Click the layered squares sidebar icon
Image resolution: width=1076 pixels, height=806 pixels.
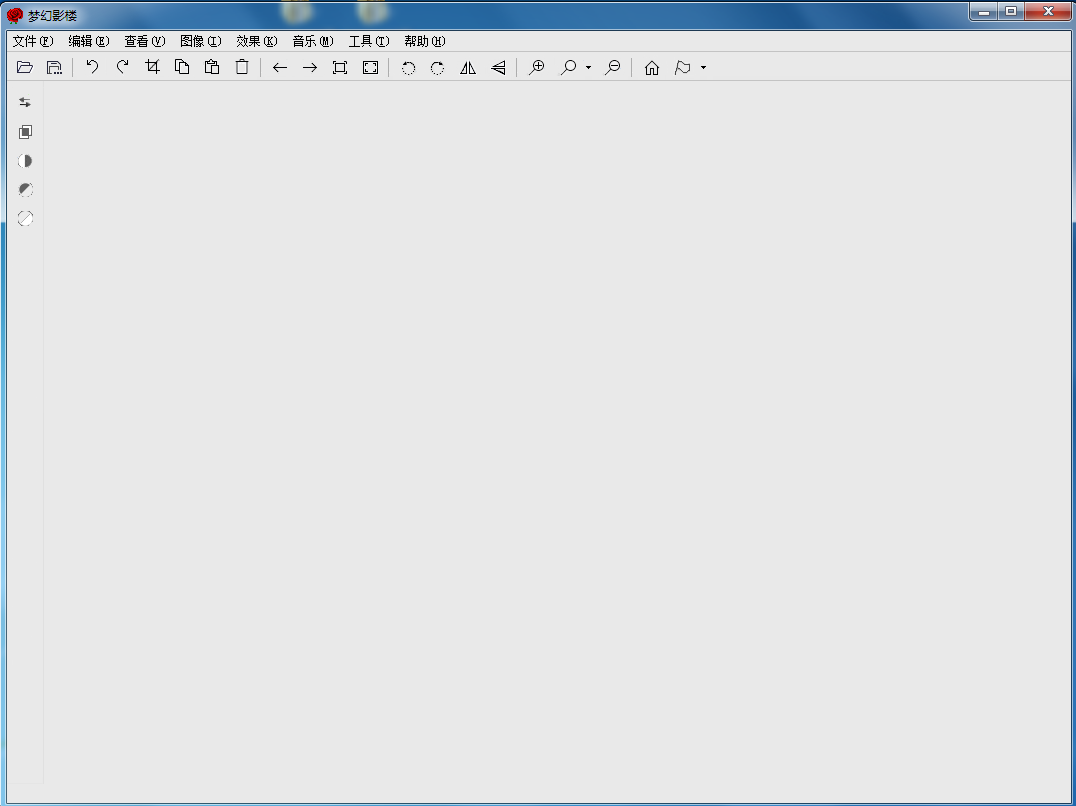25,132
